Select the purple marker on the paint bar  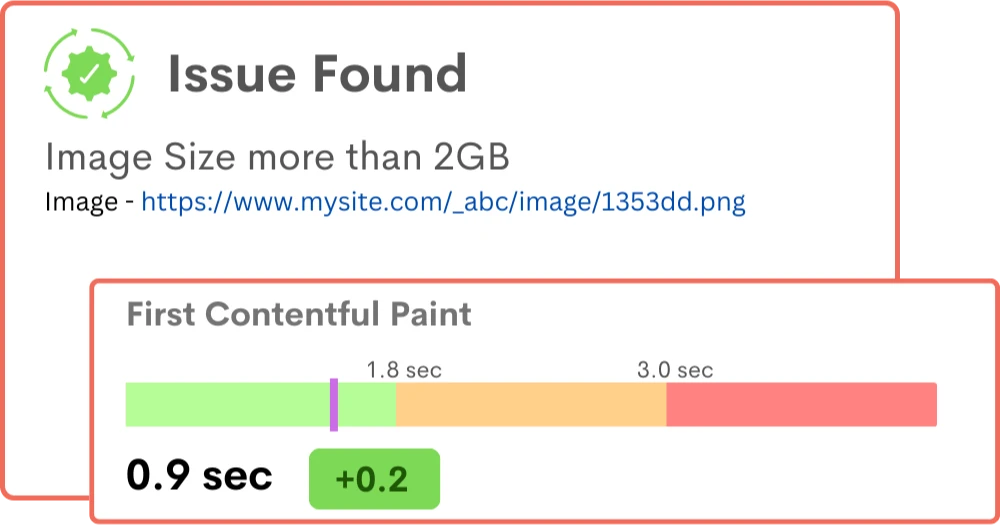click(333, 405)
